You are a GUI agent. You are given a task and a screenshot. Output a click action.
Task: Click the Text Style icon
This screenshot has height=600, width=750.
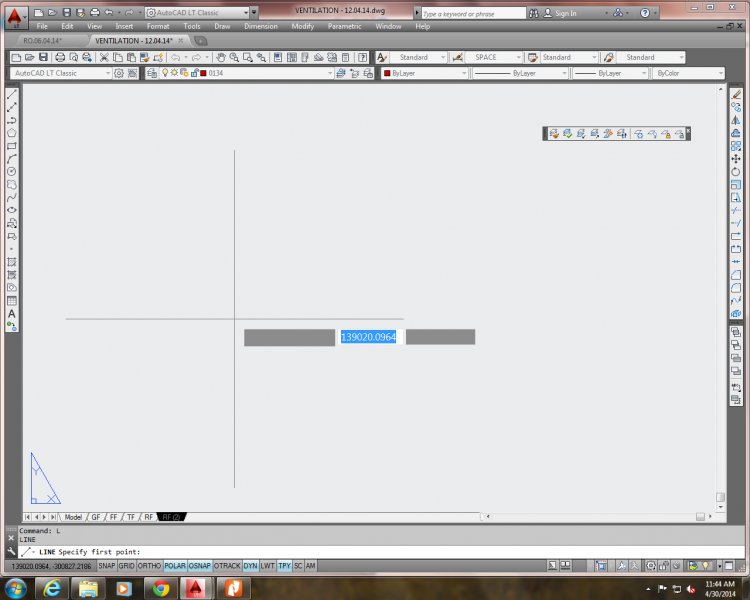(x=382, y=57)
